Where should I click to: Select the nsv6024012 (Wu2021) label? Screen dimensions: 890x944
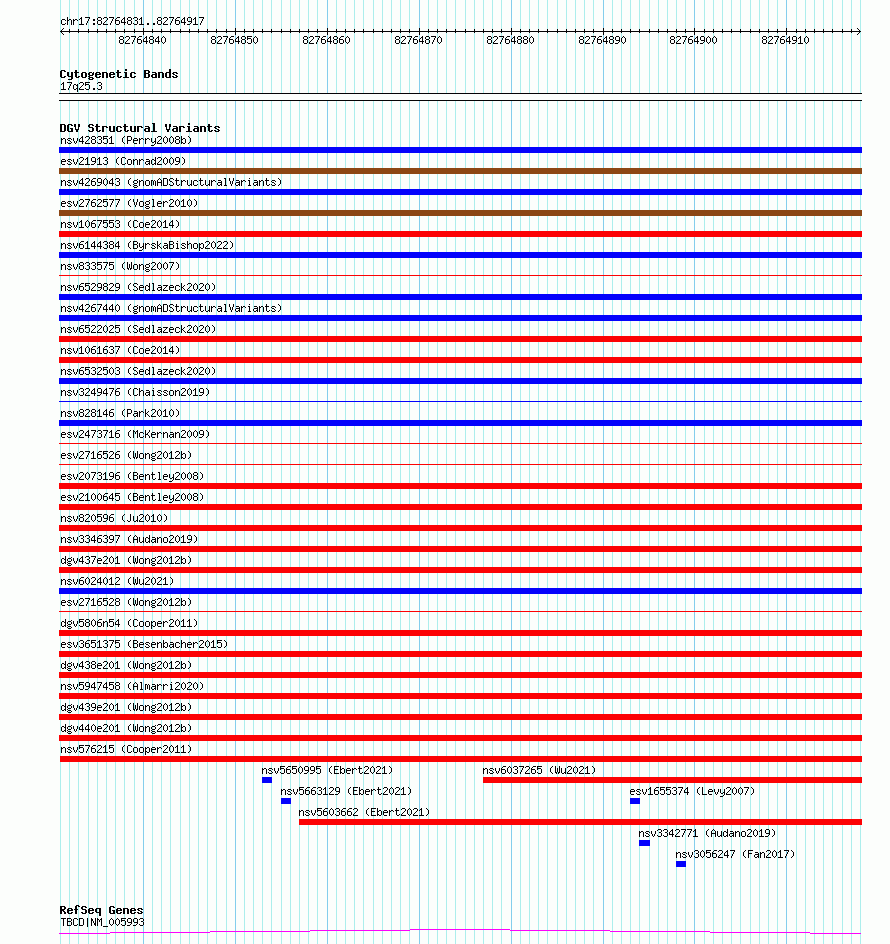[117, 583]
